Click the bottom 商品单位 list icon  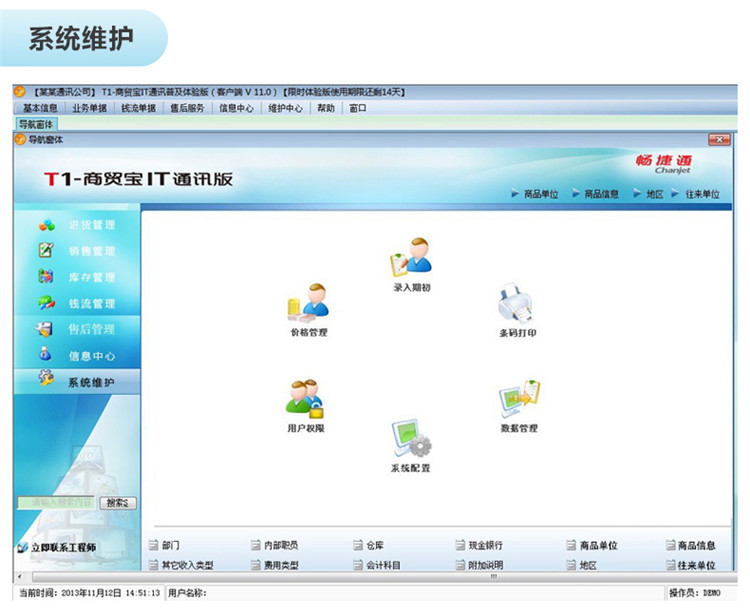click(571, 545)
